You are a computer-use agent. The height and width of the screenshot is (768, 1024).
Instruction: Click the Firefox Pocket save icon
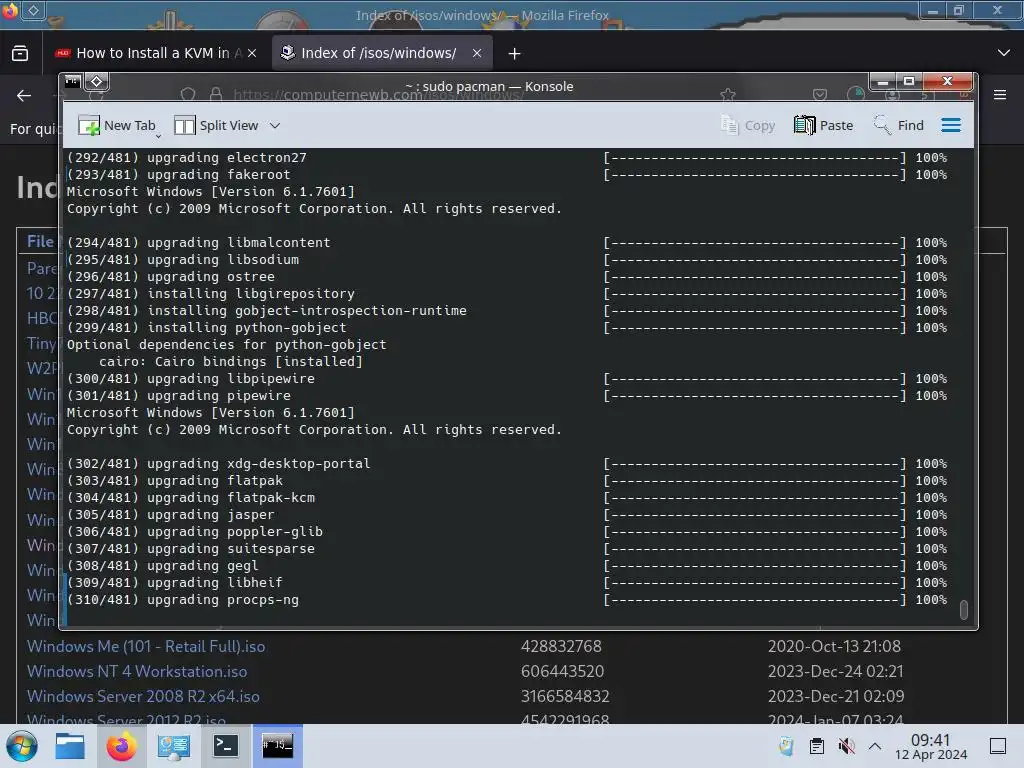[x=820, y=95]
